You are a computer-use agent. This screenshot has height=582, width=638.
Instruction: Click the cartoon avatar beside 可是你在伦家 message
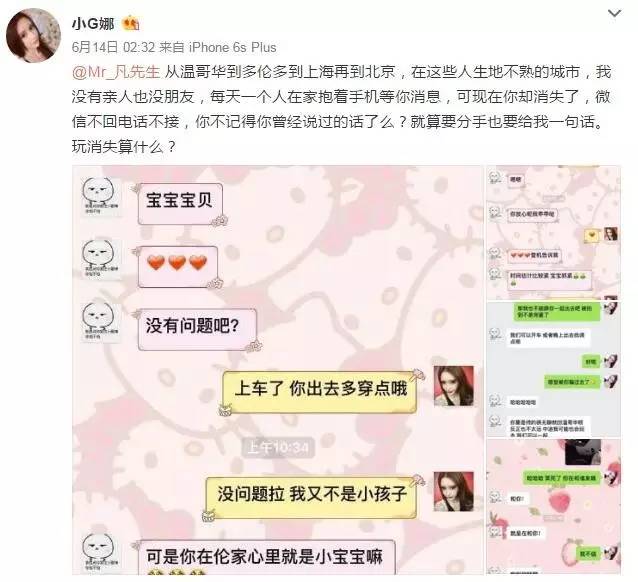101,553
